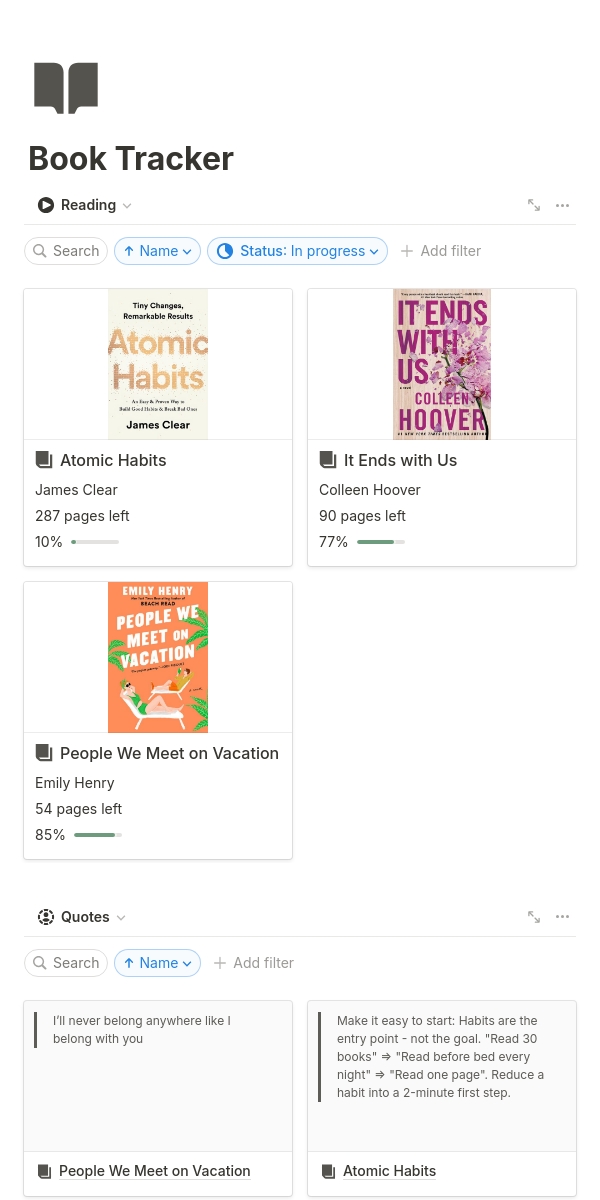
Task: Open the Status: In progress filter dropdown
Action: point(297,251)
